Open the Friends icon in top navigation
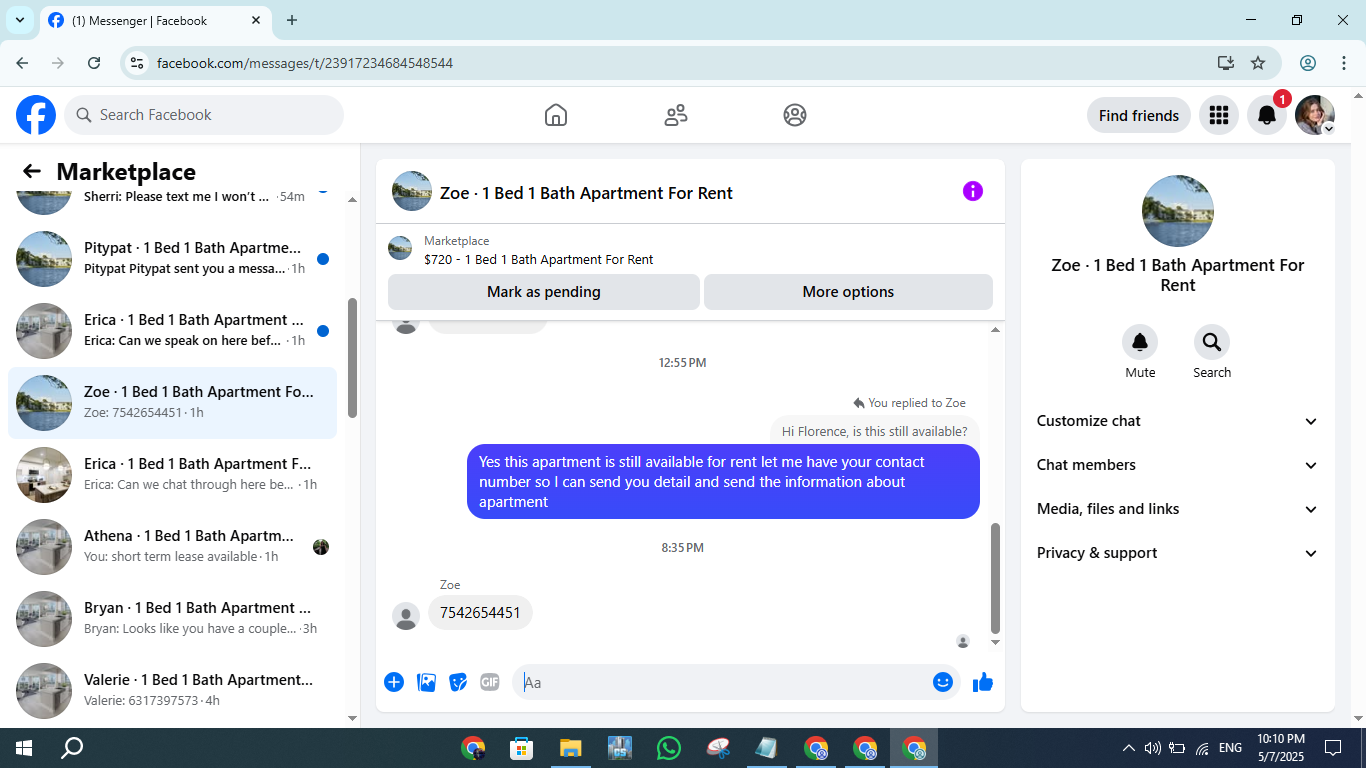The width and height of the screenshot is (1366, 768). (676, 115)
